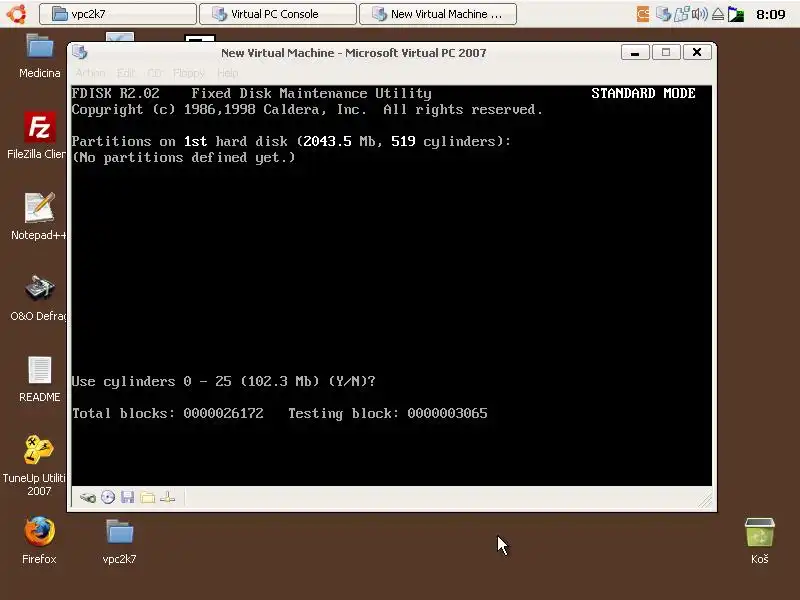
Task: Click the window title bar text
Action: coord(354,53)
